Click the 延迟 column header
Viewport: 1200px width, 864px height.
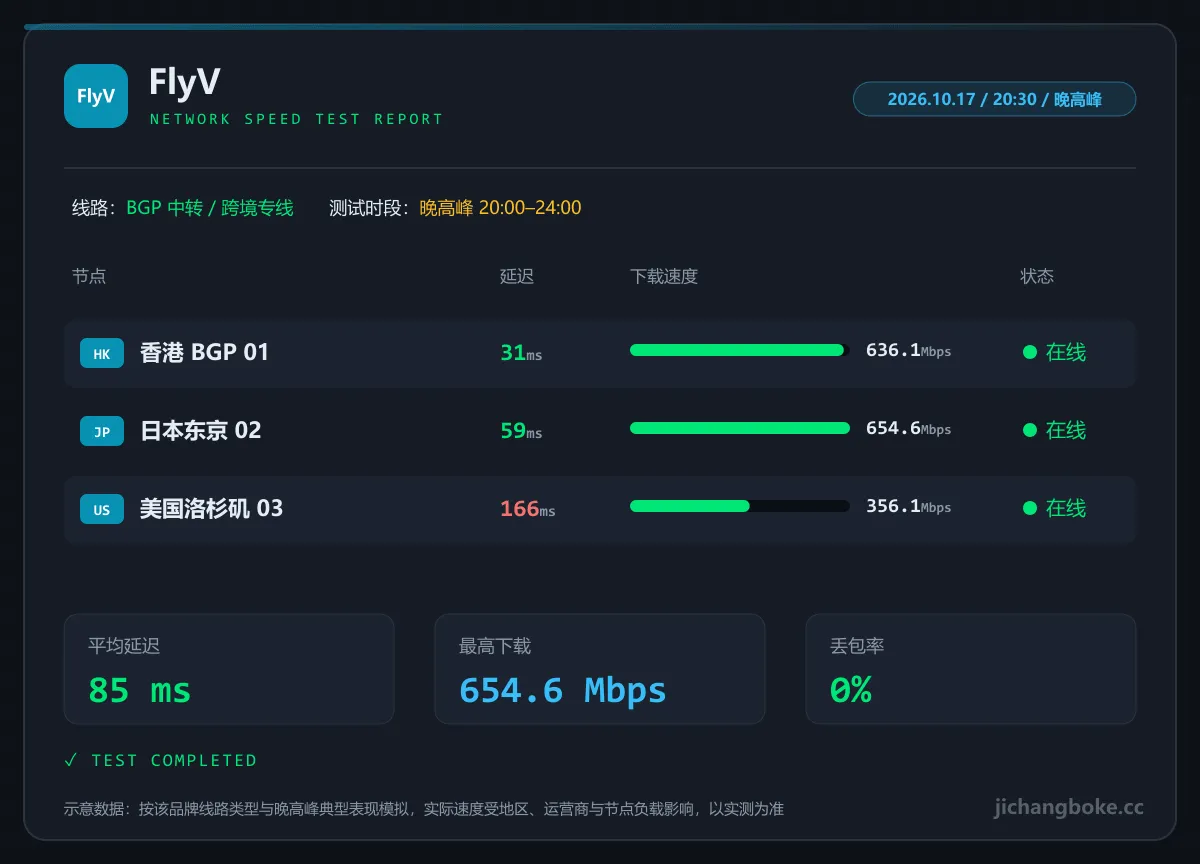click(x=517, y=276)
